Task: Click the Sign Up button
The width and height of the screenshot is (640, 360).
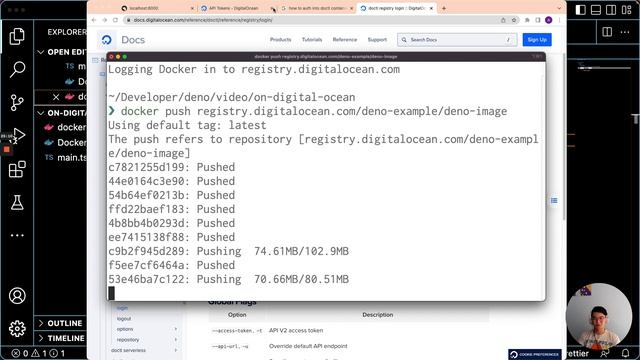Action: [537, 40]
